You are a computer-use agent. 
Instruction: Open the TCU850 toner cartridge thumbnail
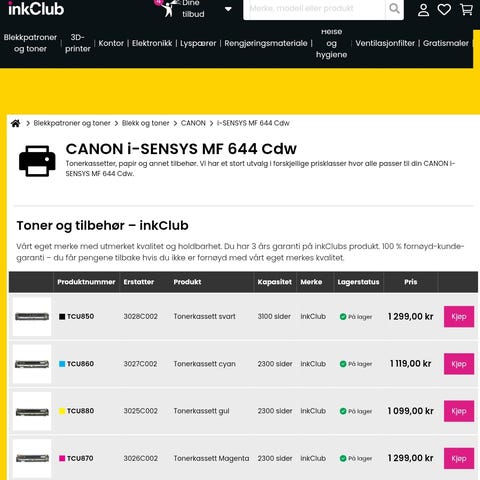coord(32,317)
